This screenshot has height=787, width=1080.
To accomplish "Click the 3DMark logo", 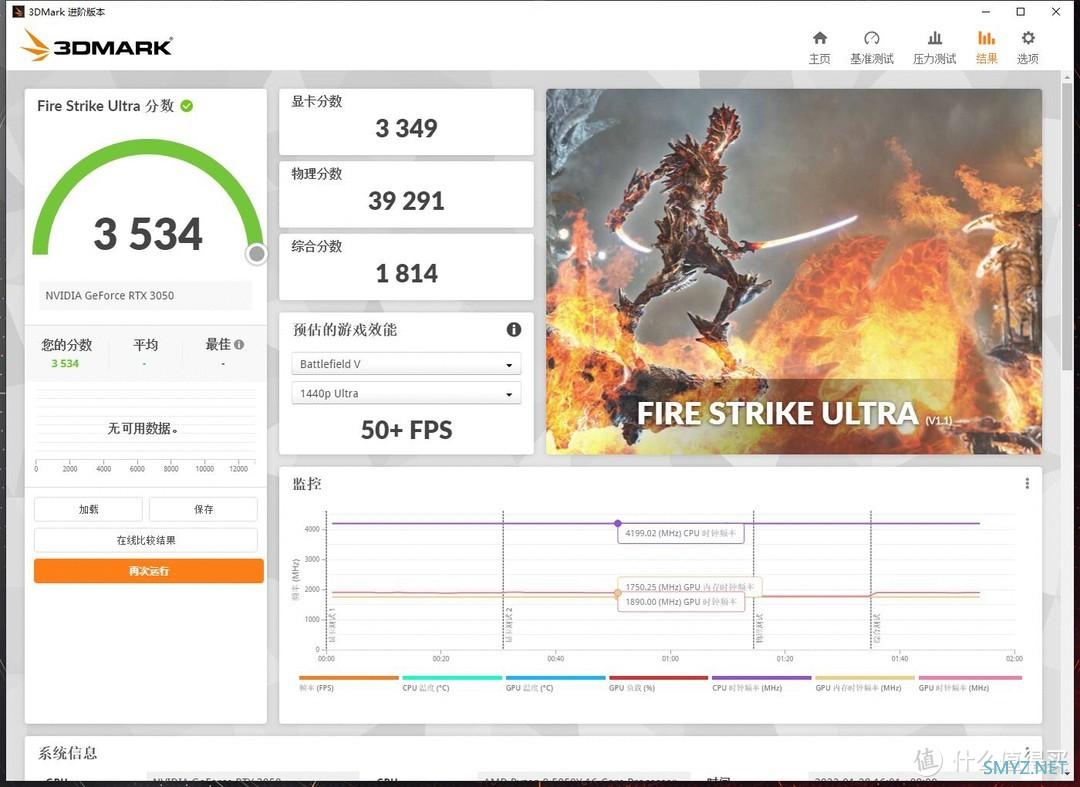I will tap(96, 45).
